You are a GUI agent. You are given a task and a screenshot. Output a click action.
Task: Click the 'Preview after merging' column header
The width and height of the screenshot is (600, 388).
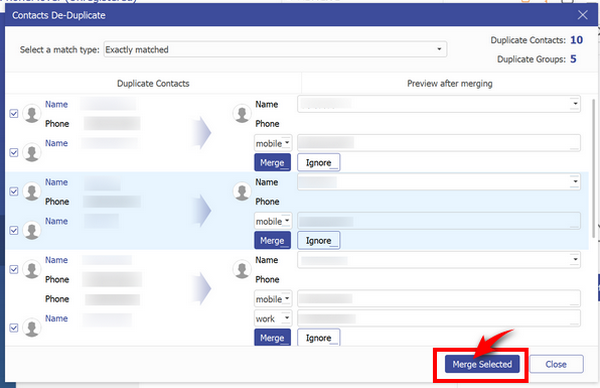pos(450,83)
